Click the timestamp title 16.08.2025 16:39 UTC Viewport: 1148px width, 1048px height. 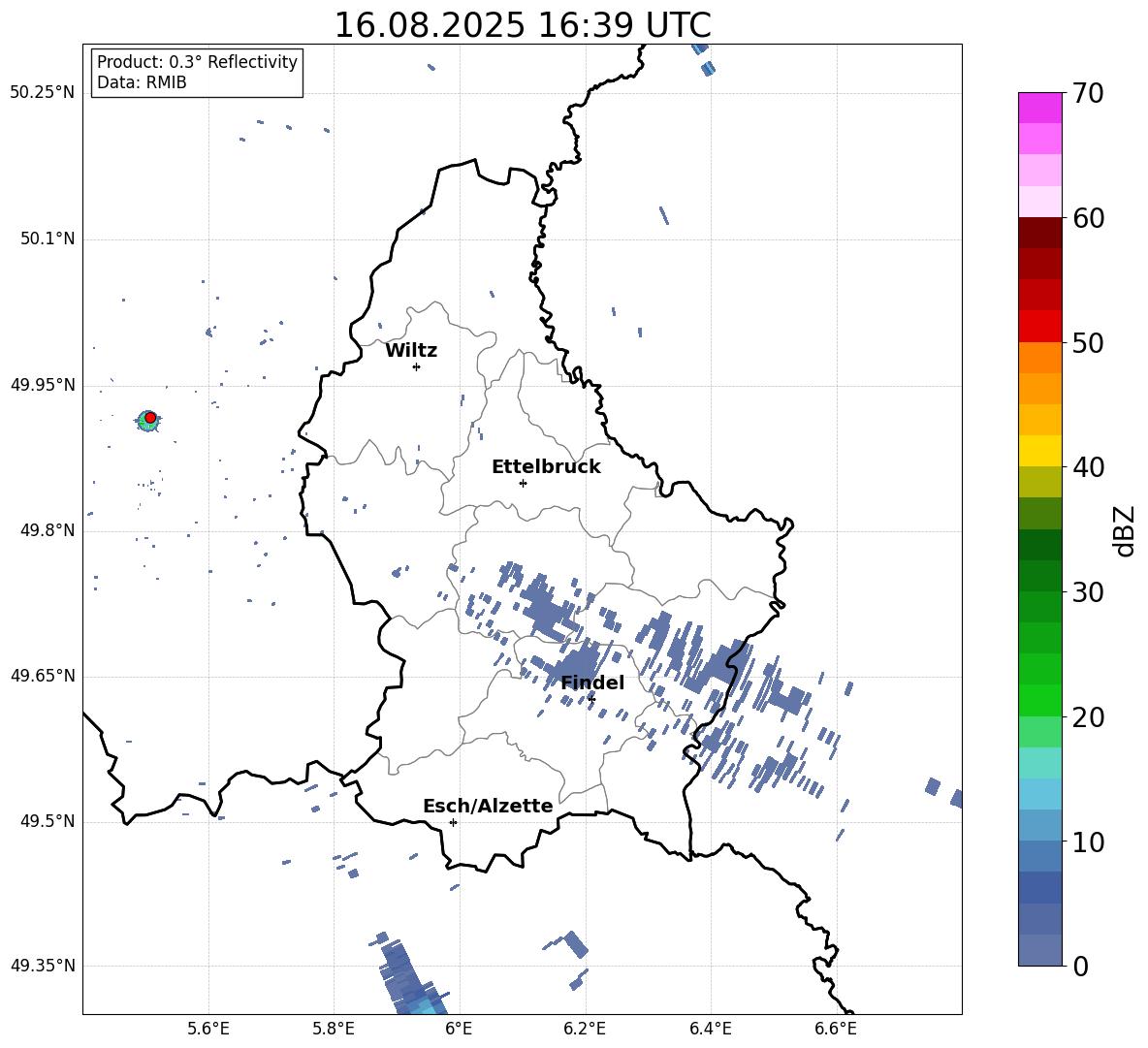pyautogui.click(x=523, y=25)
